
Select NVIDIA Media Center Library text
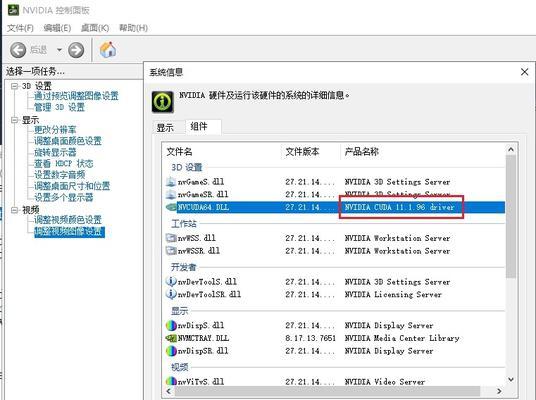click(x=402, y=338)
